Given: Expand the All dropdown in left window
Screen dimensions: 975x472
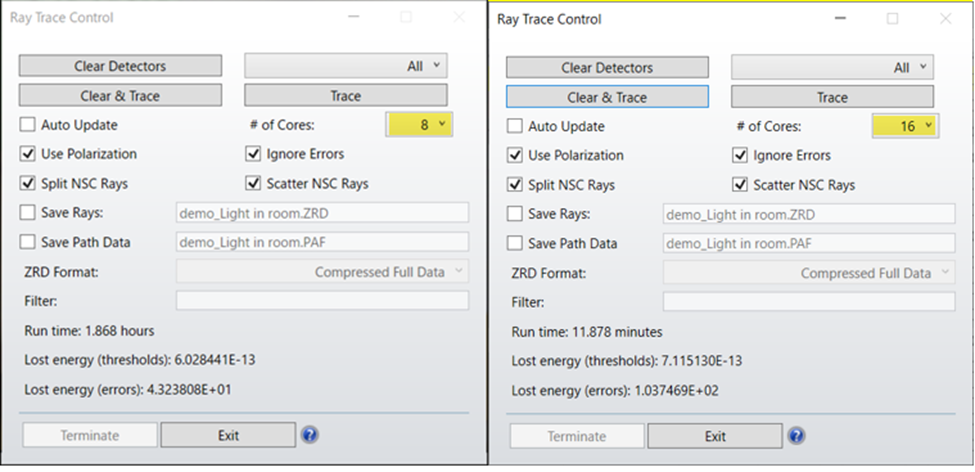Looking at the screenshot, I should point(346,66).
